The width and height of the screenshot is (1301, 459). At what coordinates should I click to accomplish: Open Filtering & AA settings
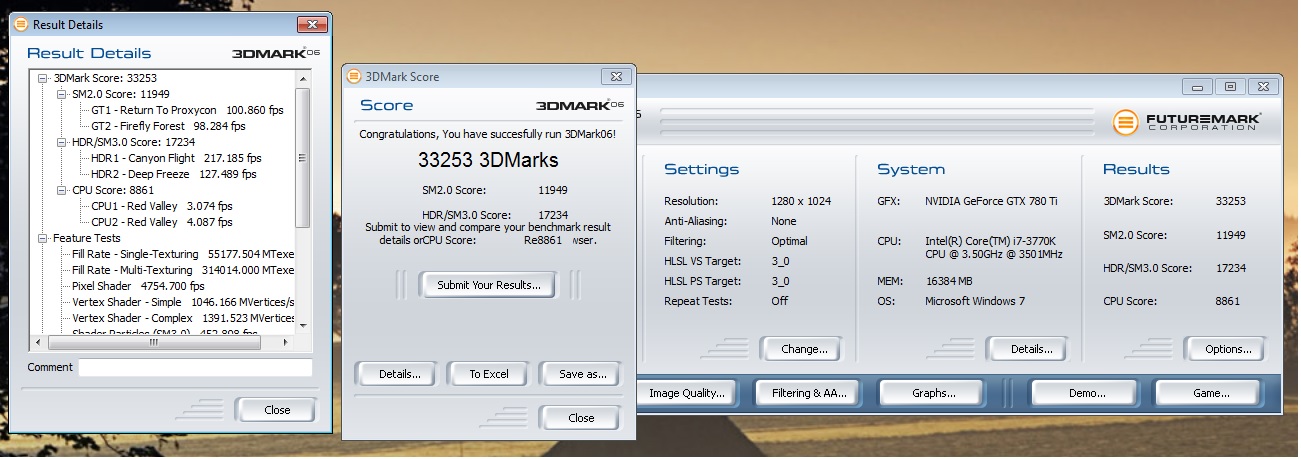point(809,393)
